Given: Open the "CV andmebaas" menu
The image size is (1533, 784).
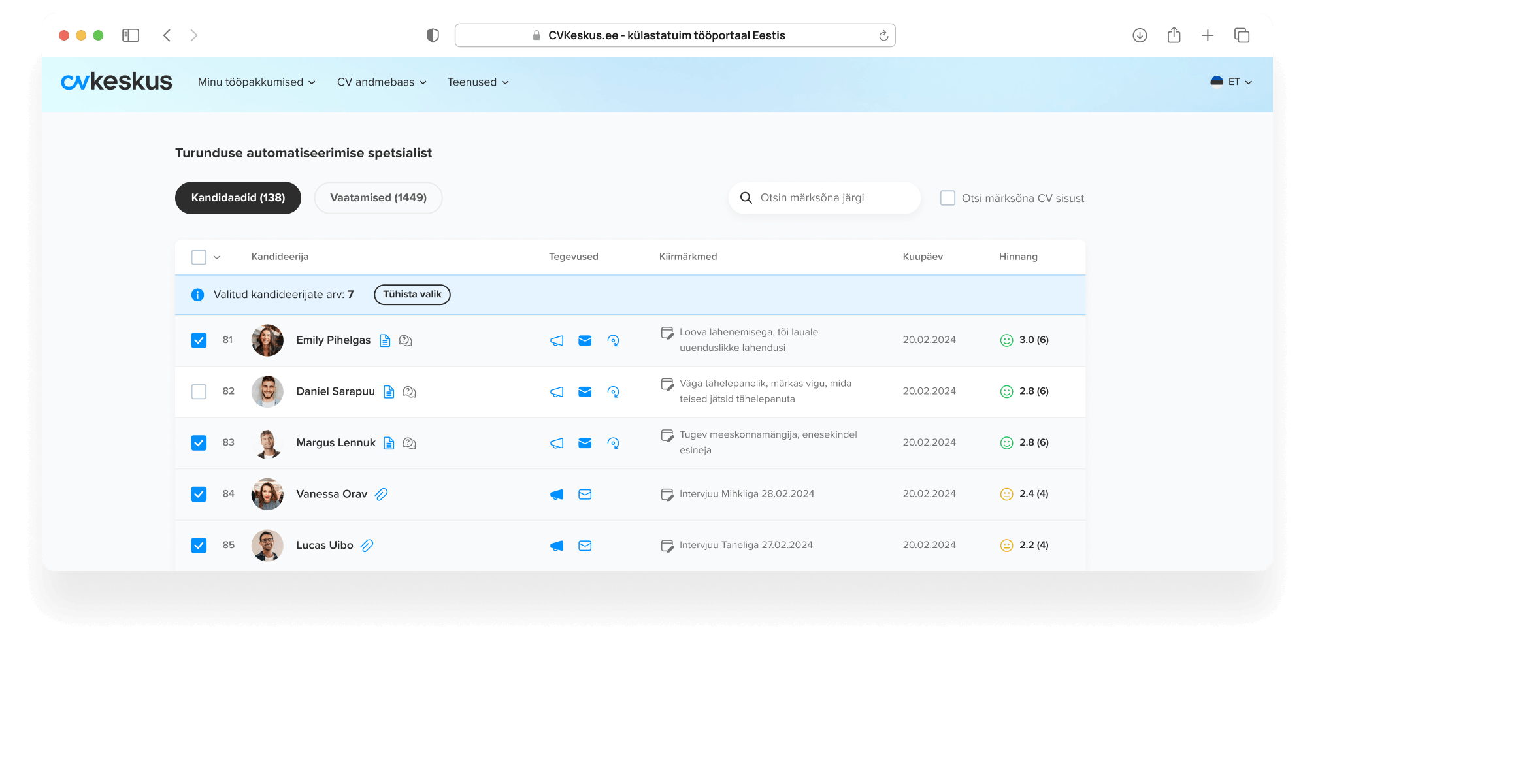Looking at the screenshot, I should [x=382, y=82].
